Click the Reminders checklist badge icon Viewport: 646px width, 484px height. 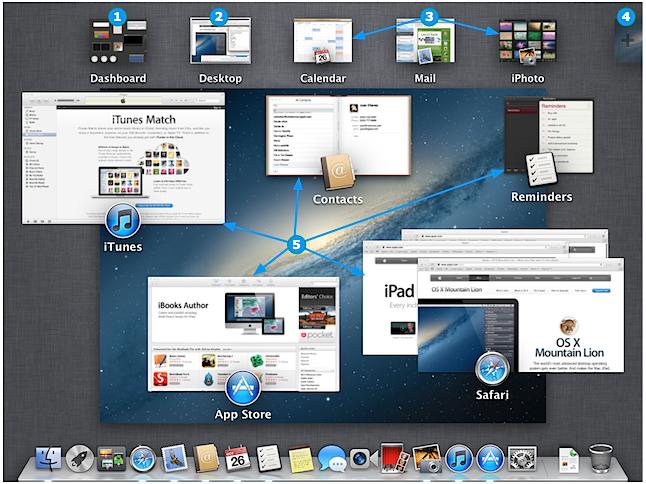pos(541,169)
